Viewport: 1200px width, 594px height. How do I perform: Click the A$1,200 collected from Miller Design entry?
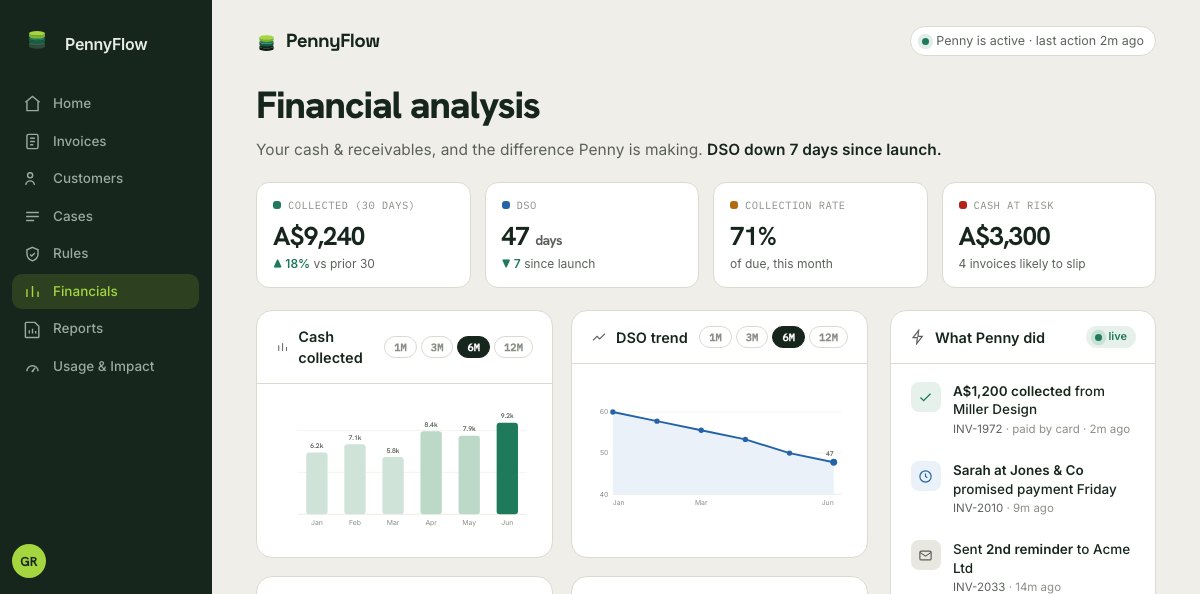click(x=1023, y=409)
